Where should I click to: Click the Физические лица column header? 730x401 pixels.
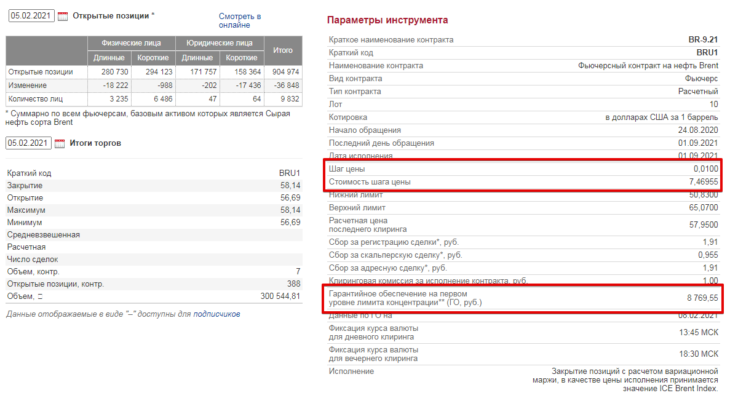click(x=131, y=43)
